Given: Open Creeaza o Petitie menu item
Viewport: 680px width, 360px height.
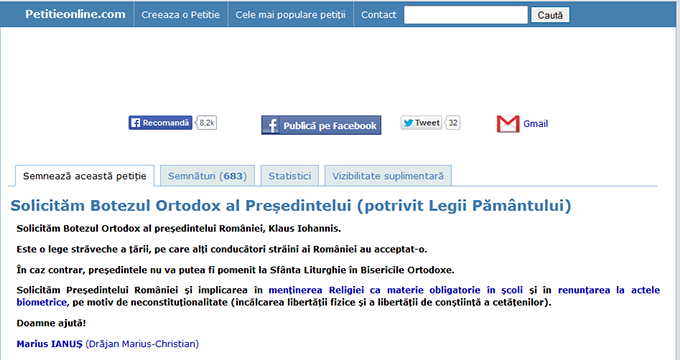Looking at the screenshot, I should [x=180, y=15].
